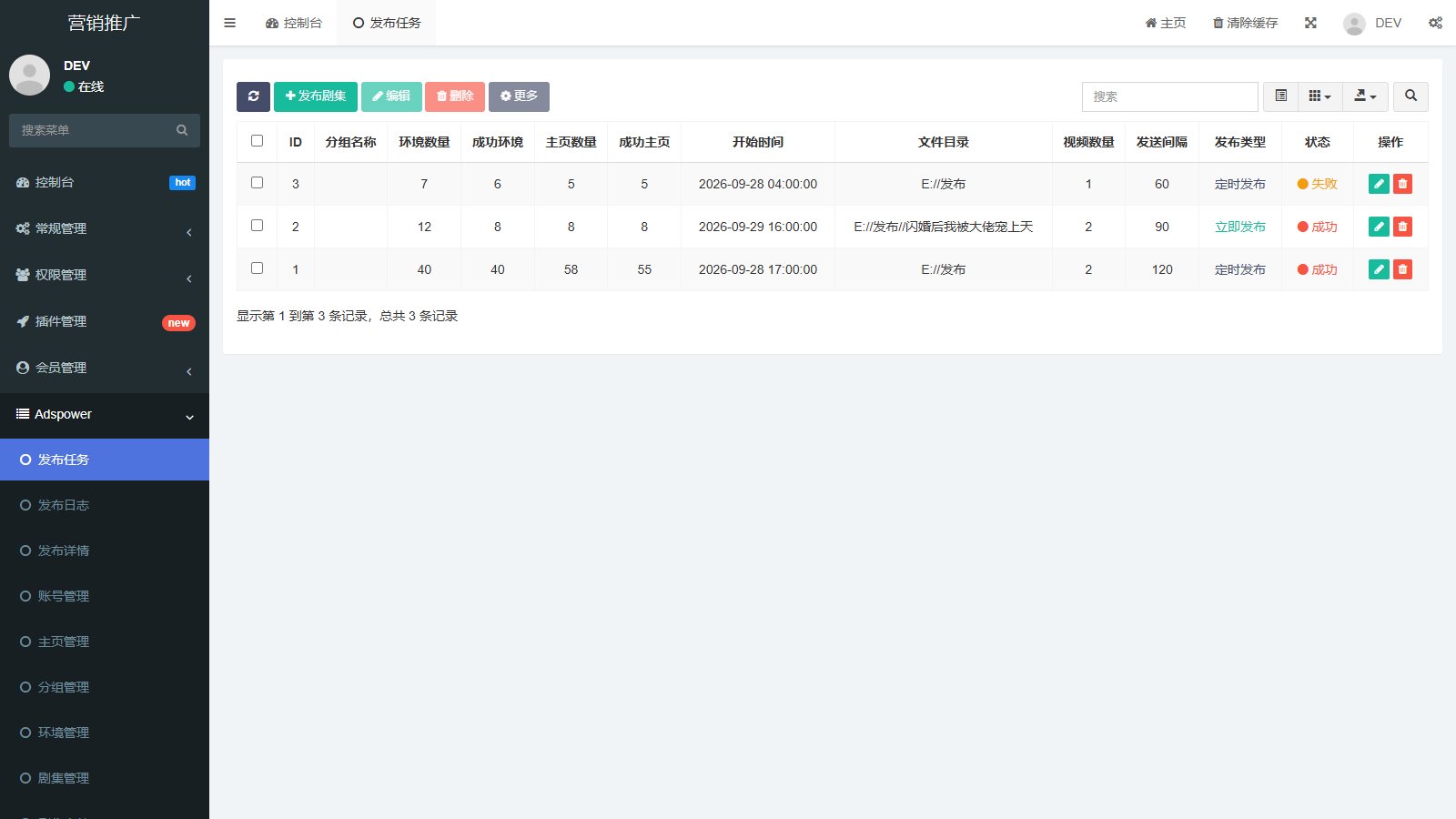1456x819 pixels.
Task: Click the 删除 delete button
Action: tap(455, 96)
